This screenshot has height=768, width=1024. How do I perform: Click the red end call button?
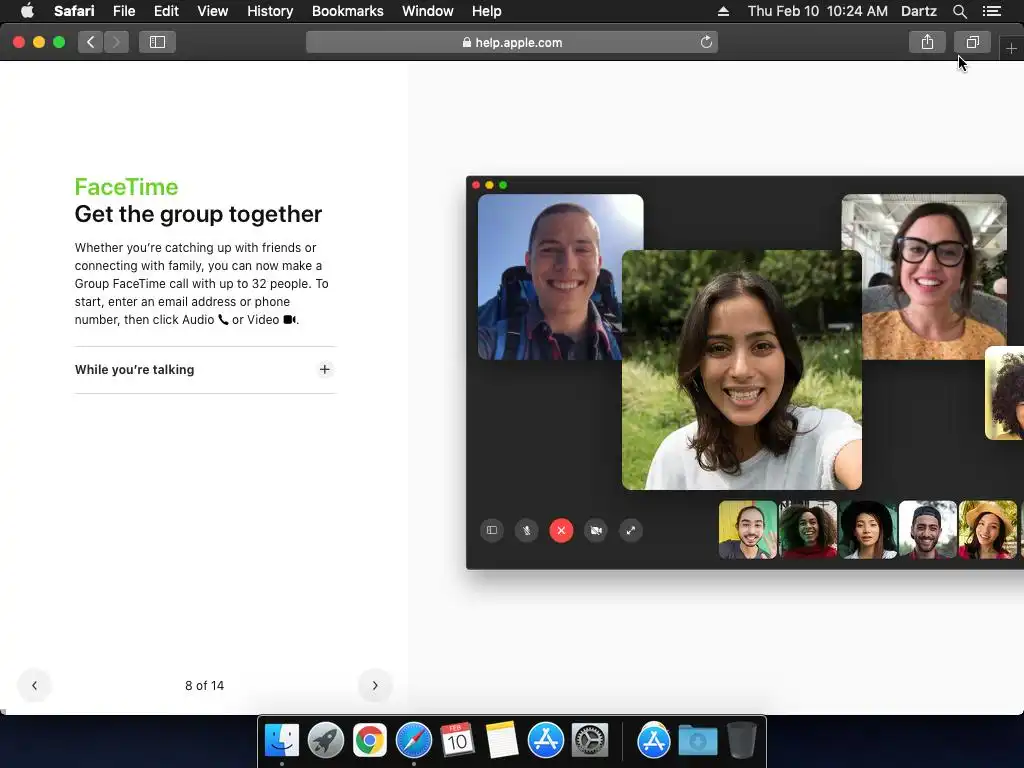pos(561,530)
